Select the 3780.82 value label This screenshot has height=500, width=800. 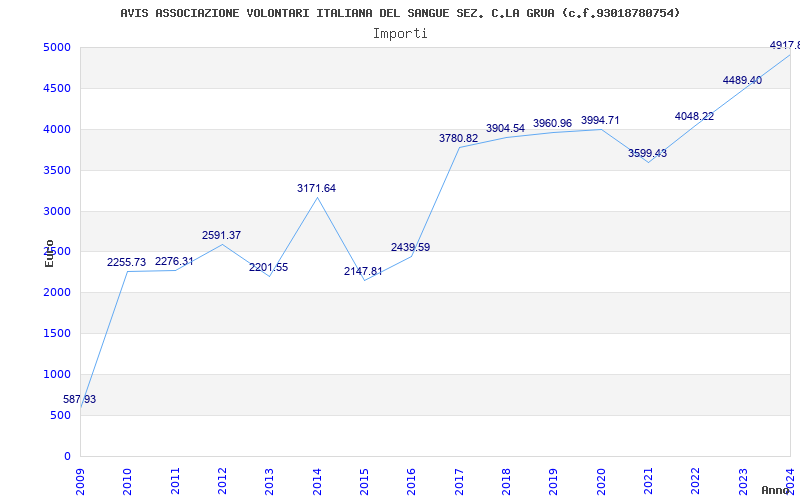[x=459, y=138]
